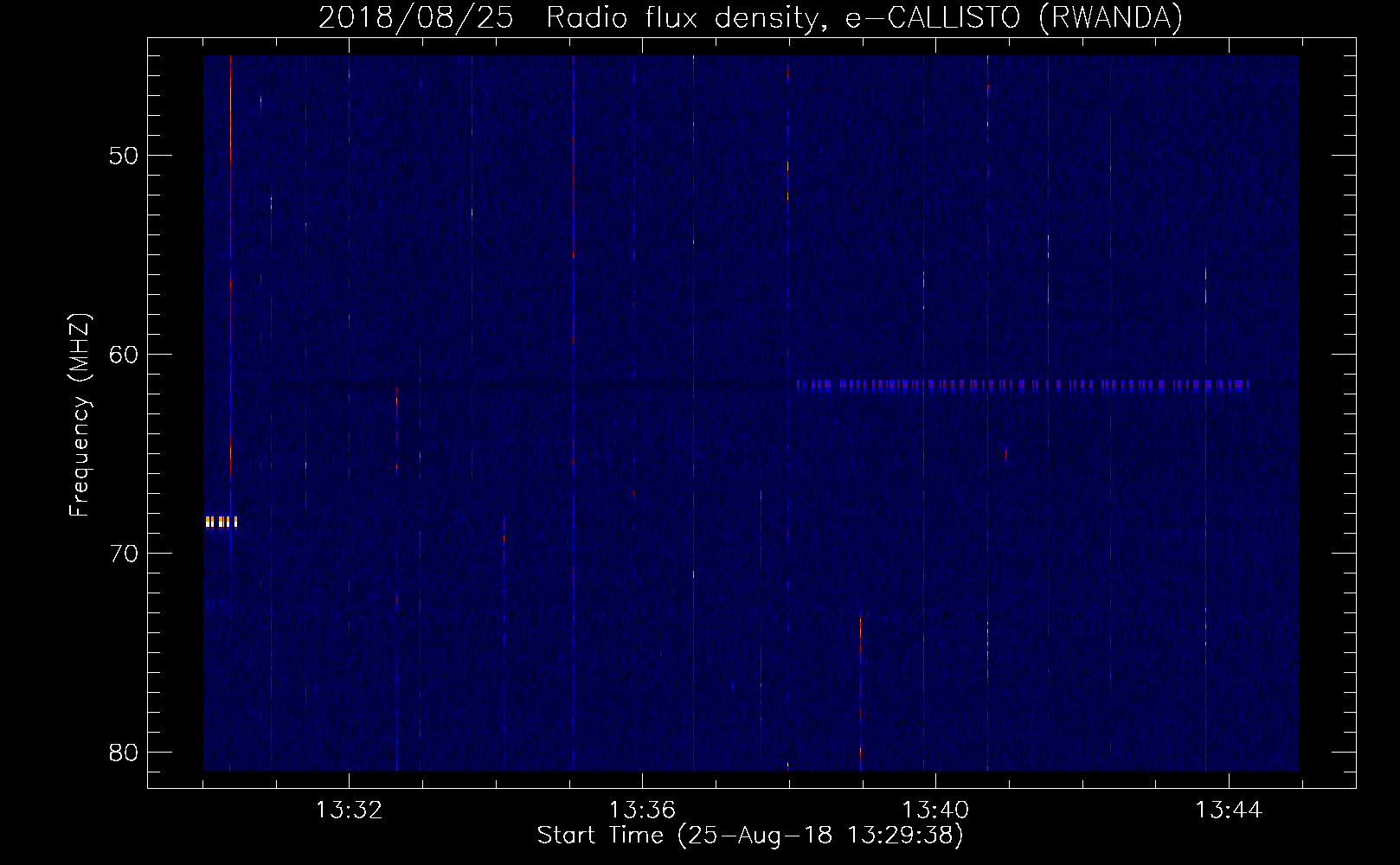1400x865 pixels.
Task: Click the '50' frequency tick label
Action: (x=124, y=156)
